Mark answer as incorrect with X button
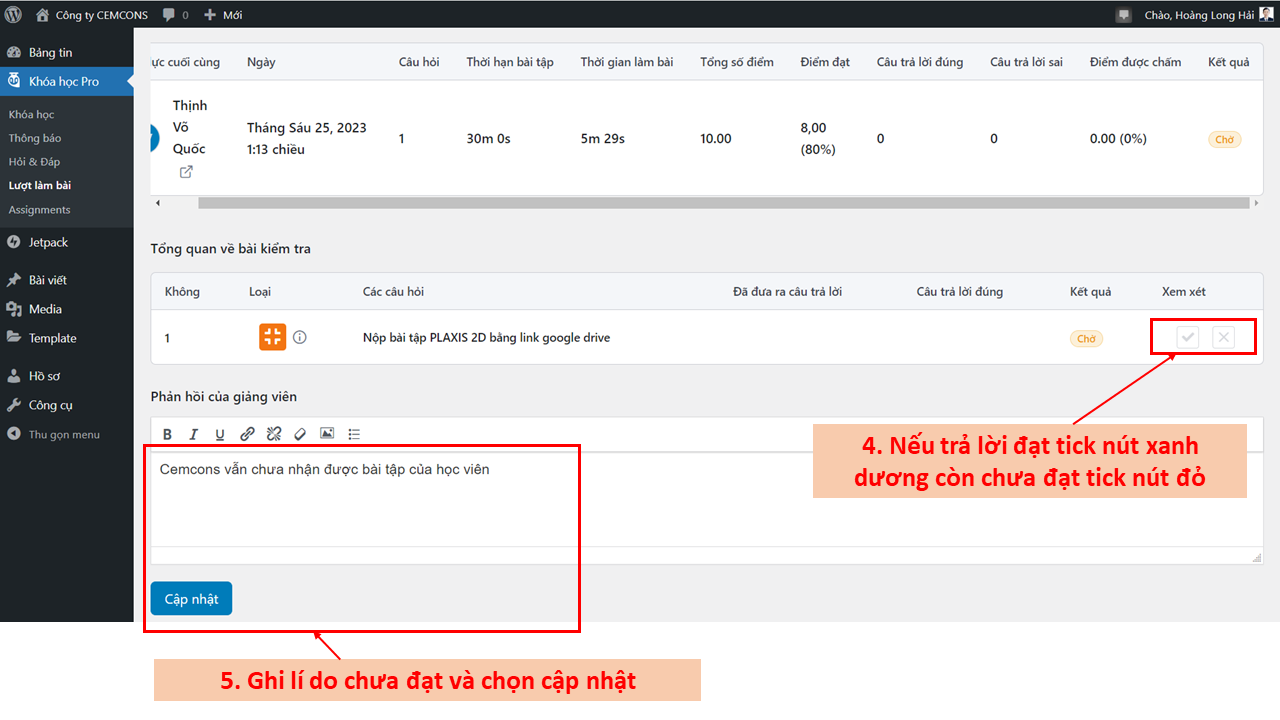 point(1223,338)
